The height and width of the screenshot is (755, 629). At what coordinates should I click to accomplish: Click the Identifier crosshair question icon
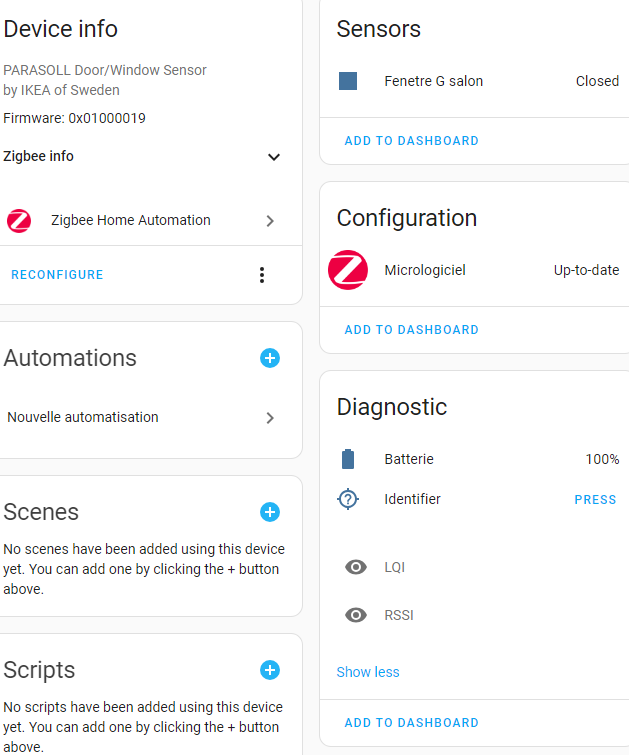[348, 499]
